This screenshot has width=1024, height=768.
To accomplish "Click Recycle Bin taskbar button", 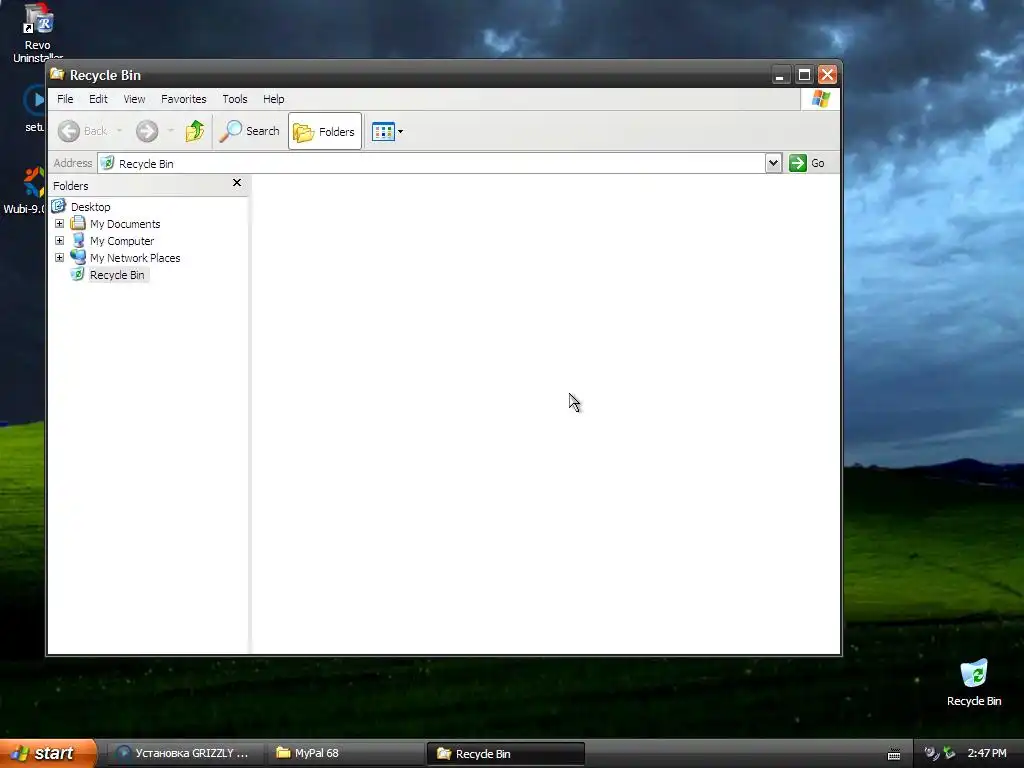I will coord(506,754).
